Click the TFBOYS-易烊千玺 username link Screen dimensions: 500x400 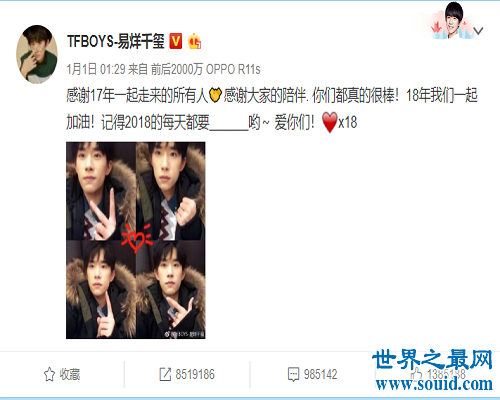116,42
